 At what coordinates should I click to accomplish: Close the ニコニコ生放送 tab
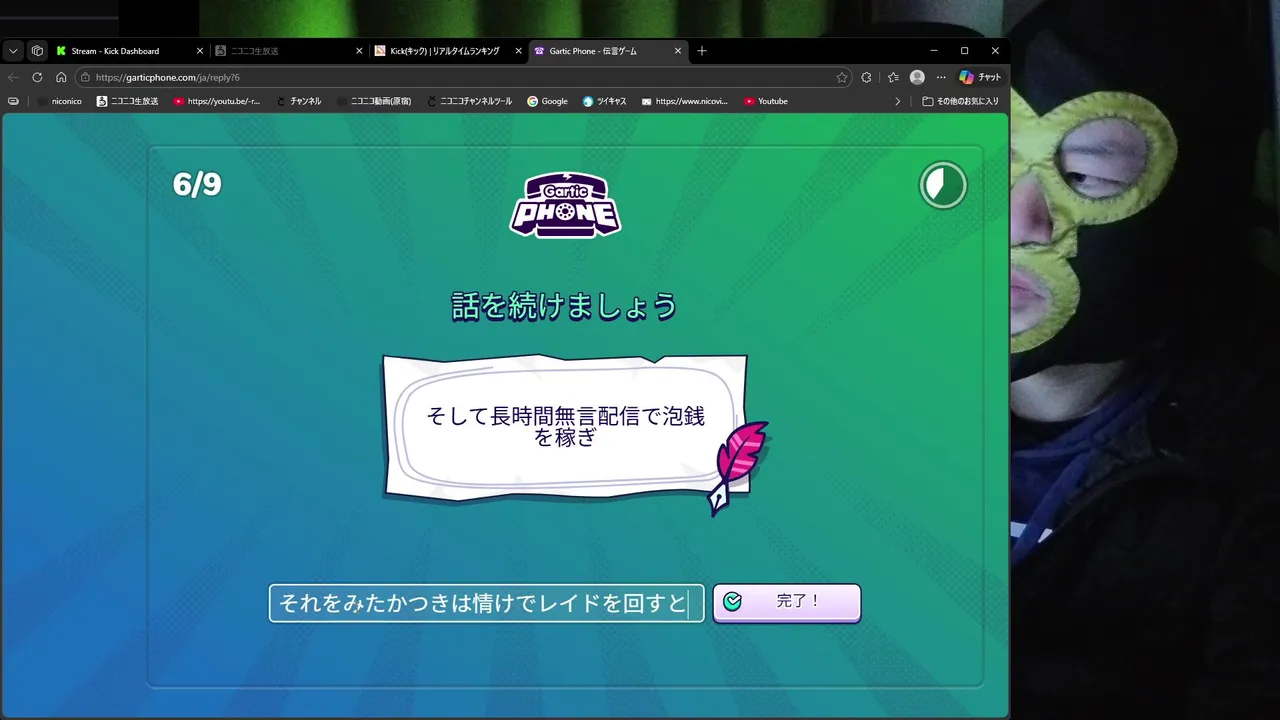[x=359, y=51]
